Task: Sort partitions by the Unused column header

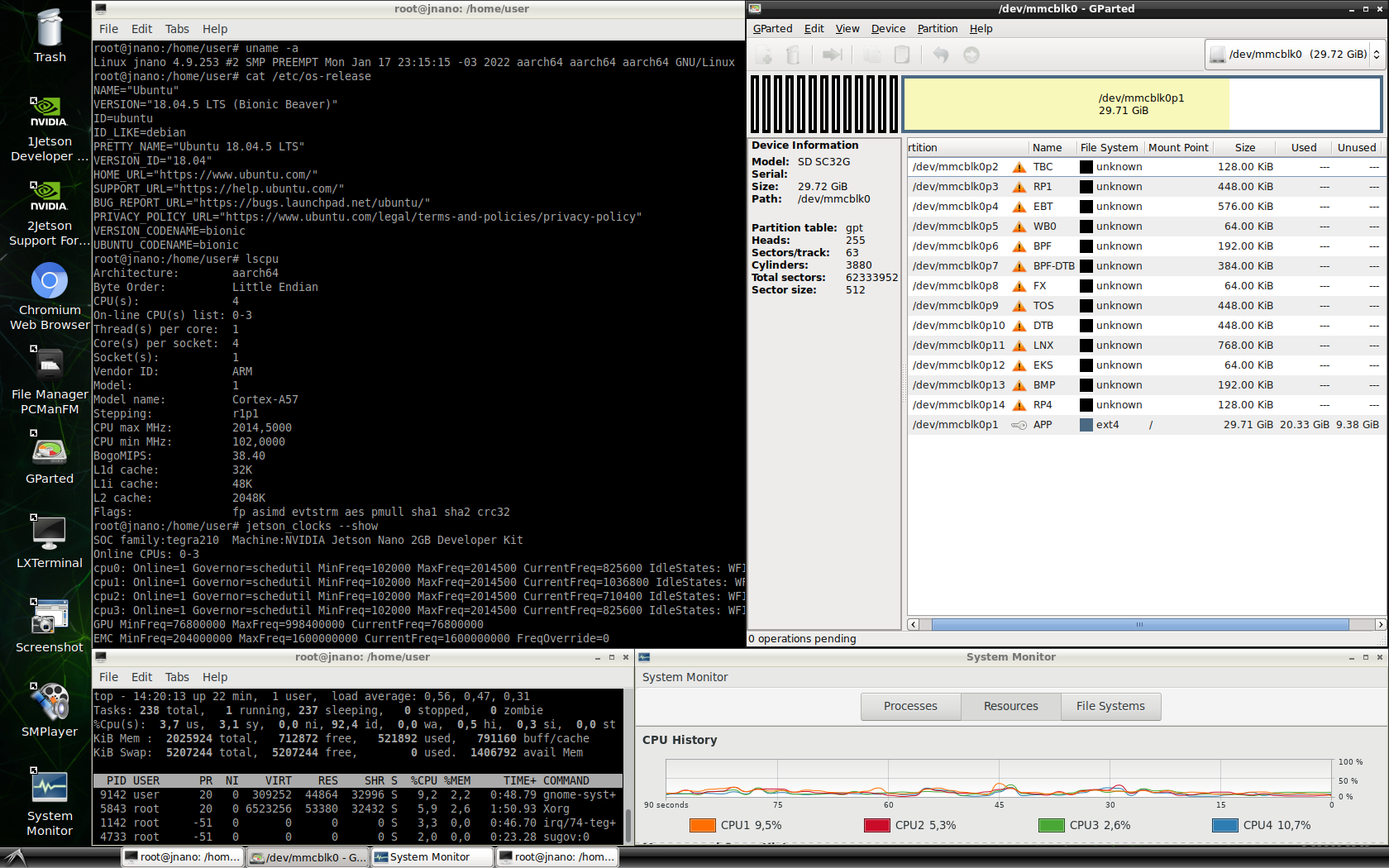Action: click(x=1357, y=148)
